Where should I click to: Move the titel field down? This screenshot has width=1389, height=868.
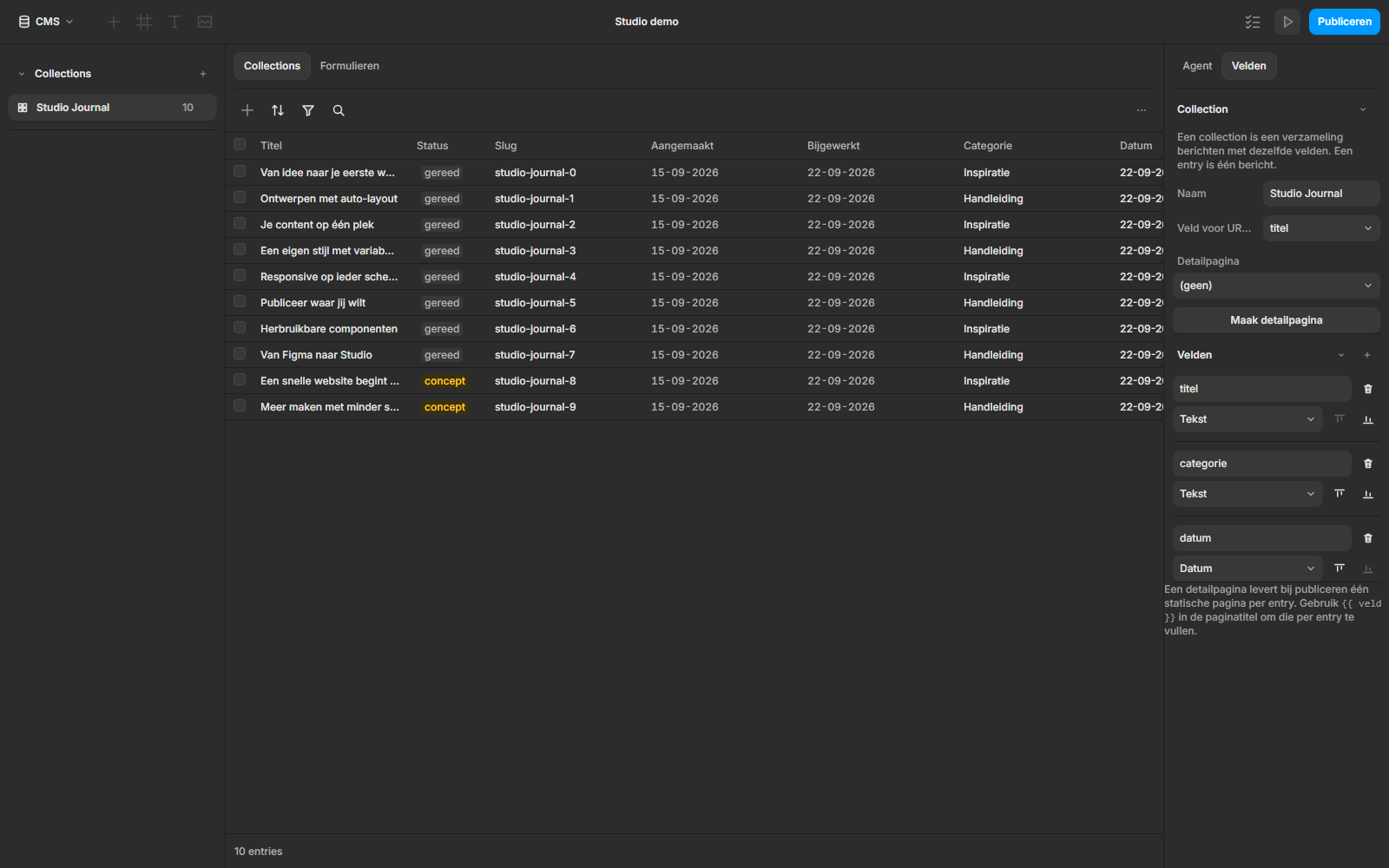1368,419
